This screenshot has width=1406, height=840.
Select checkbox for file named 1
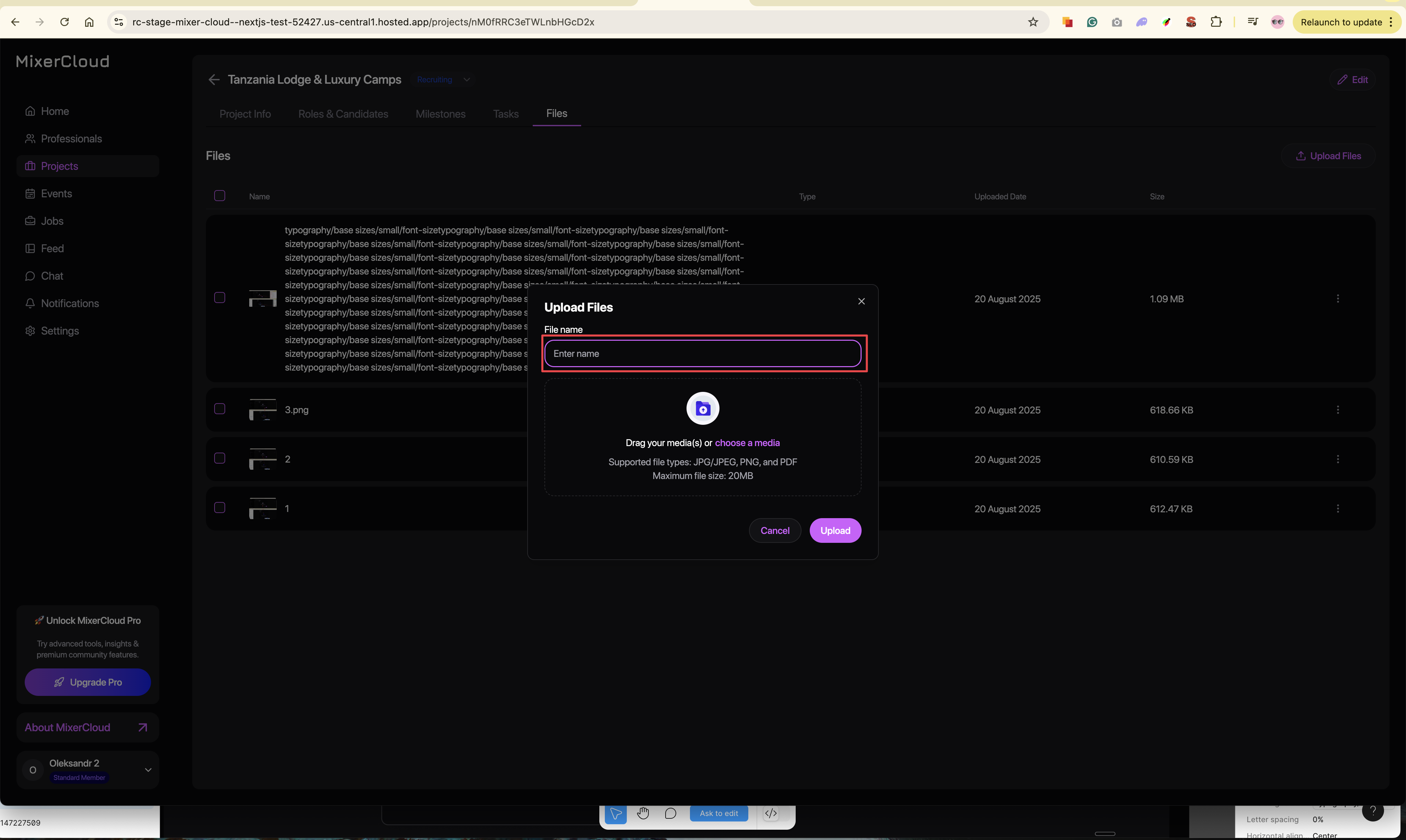[220, 508]
